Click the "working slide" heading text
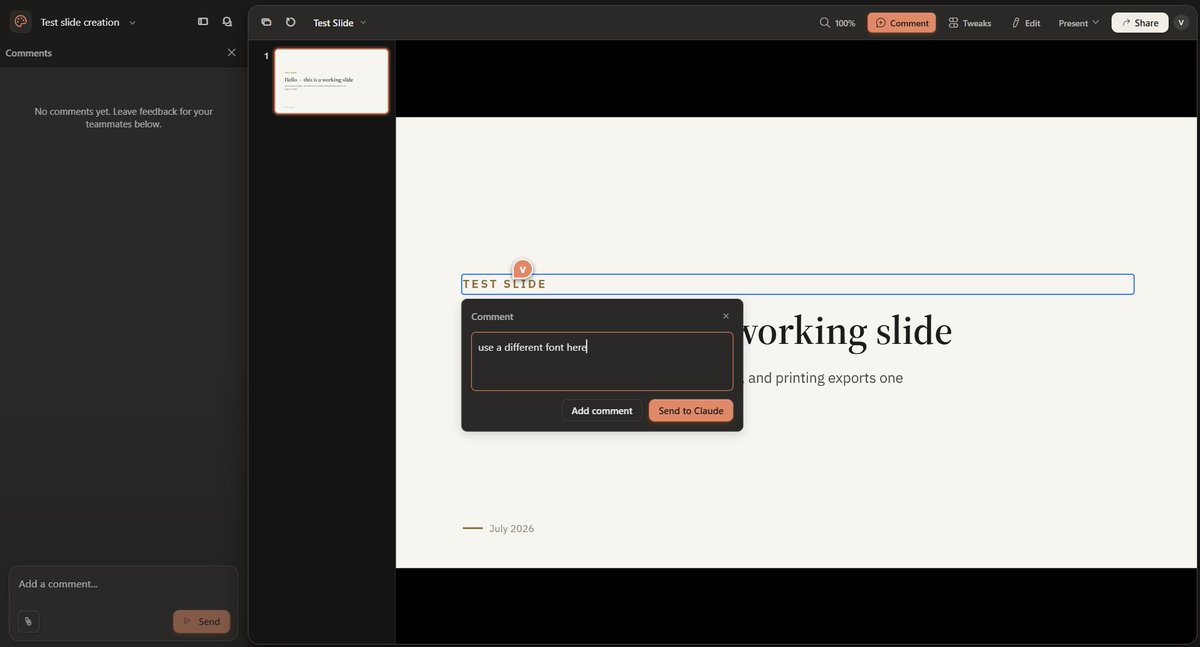 click(x=847, y=332)
